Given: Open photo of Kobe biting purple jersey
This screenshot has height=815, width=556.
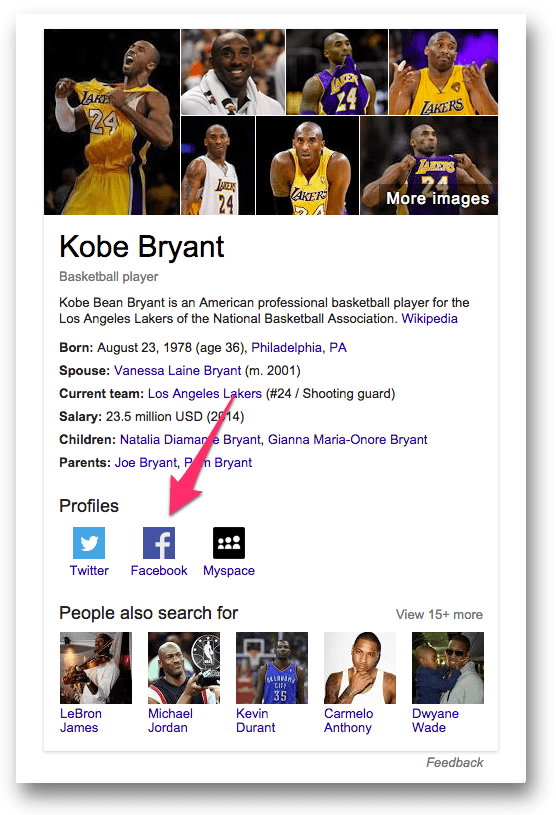Looking at the screenshot, I should point(337,72).
